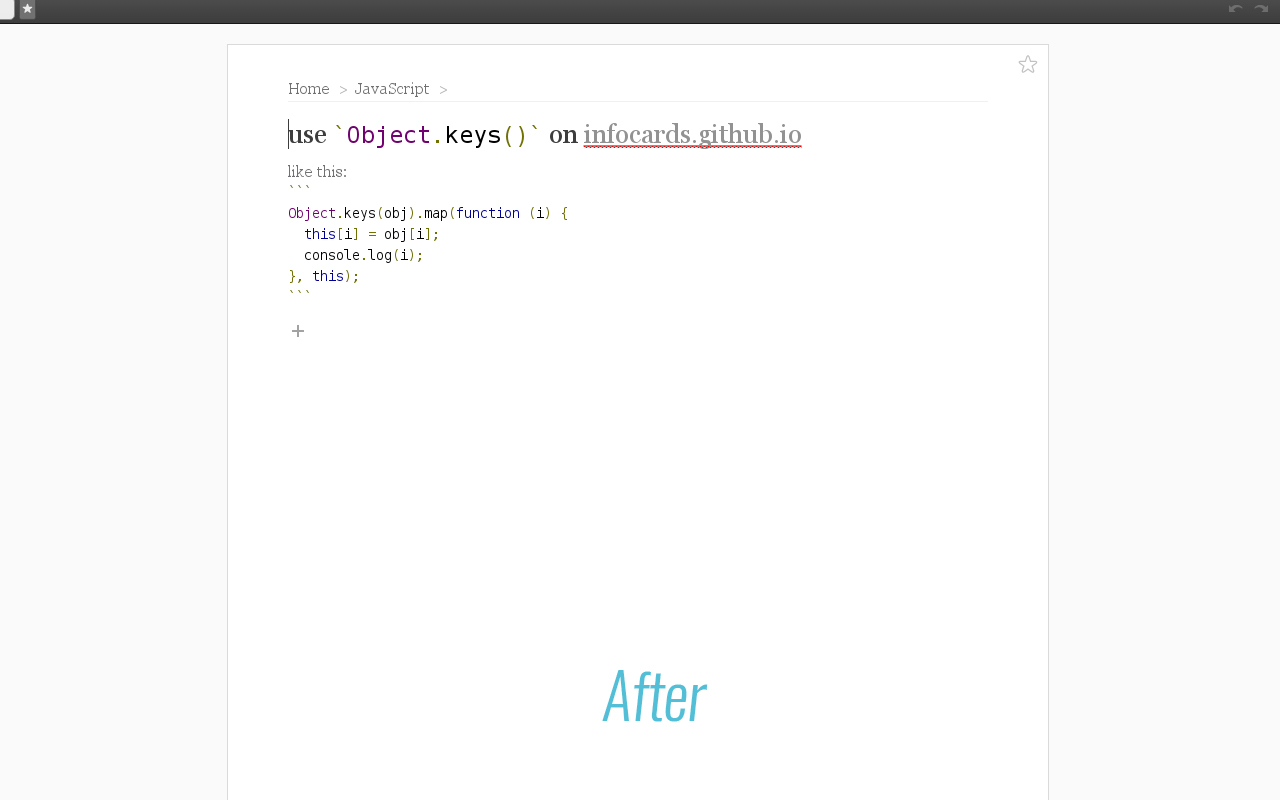Select the white tab at top-left corner

pos(7,9)
